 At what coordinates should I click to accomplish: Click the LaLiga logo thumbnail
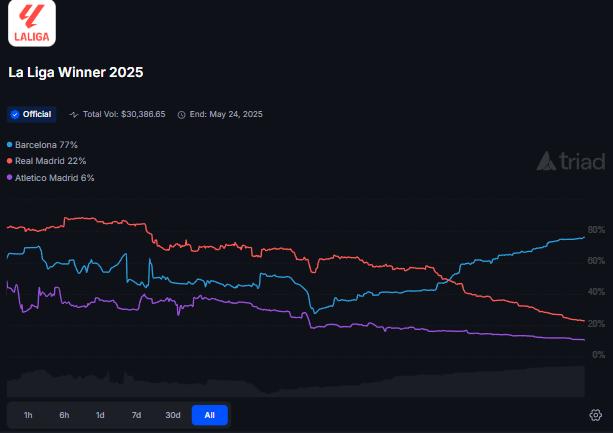tap(32, 23)
